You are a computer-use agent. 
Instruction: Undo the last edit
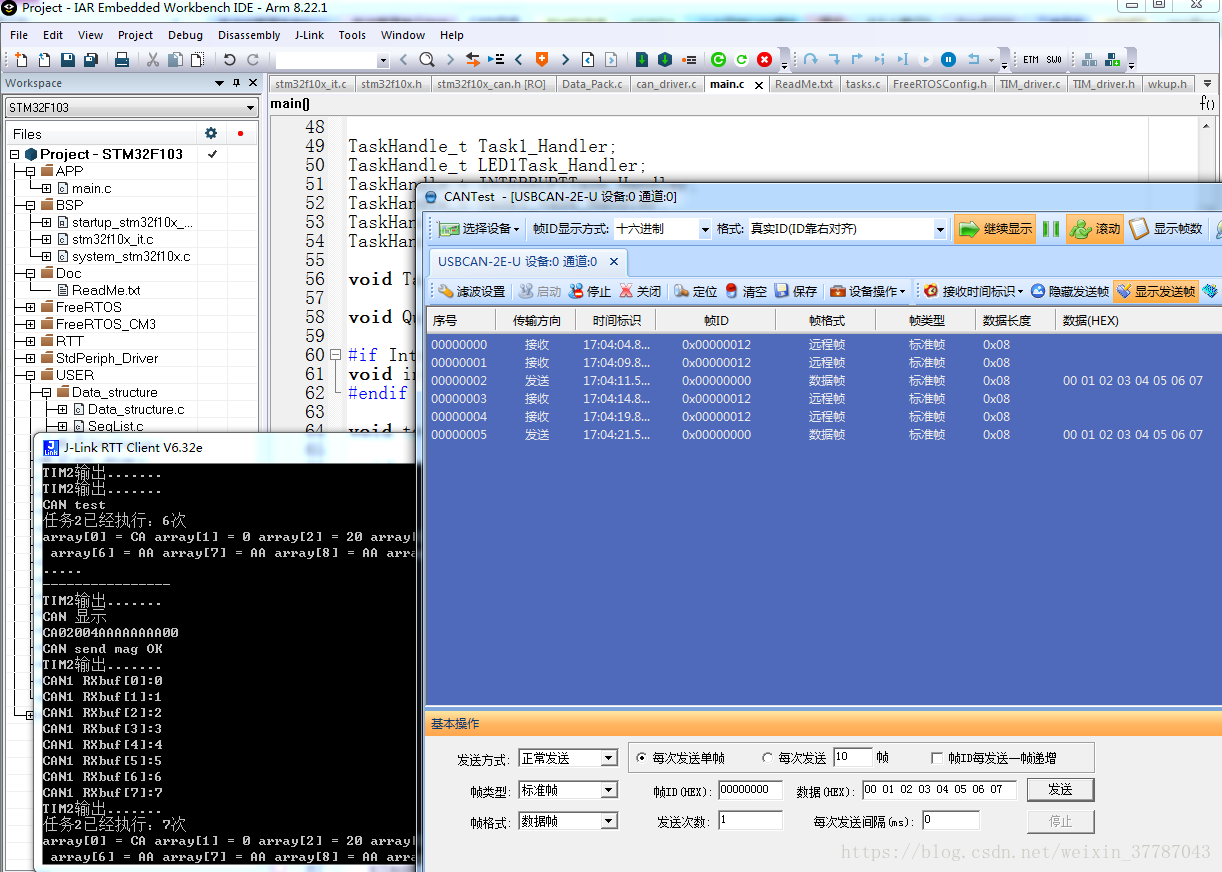(x=229, y=60)
